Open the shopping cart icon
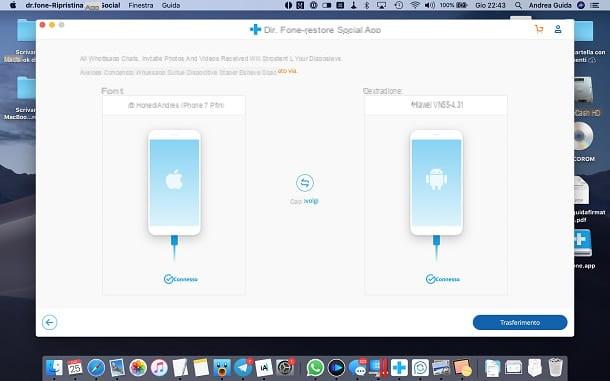Image resolution: width=610 pixels, height=381 pixels. point(539,29)
